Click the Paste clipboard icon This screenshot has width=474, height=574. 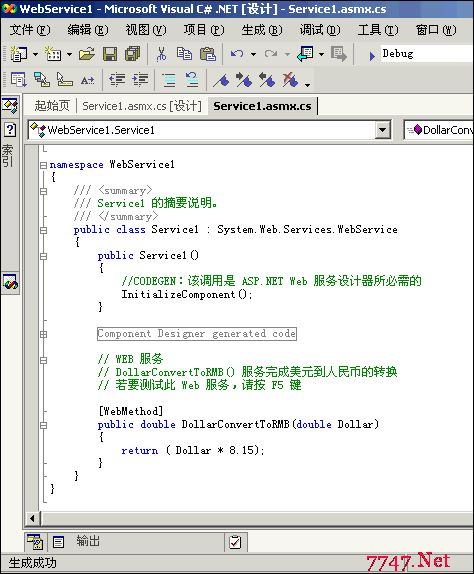tap(208, 54)
